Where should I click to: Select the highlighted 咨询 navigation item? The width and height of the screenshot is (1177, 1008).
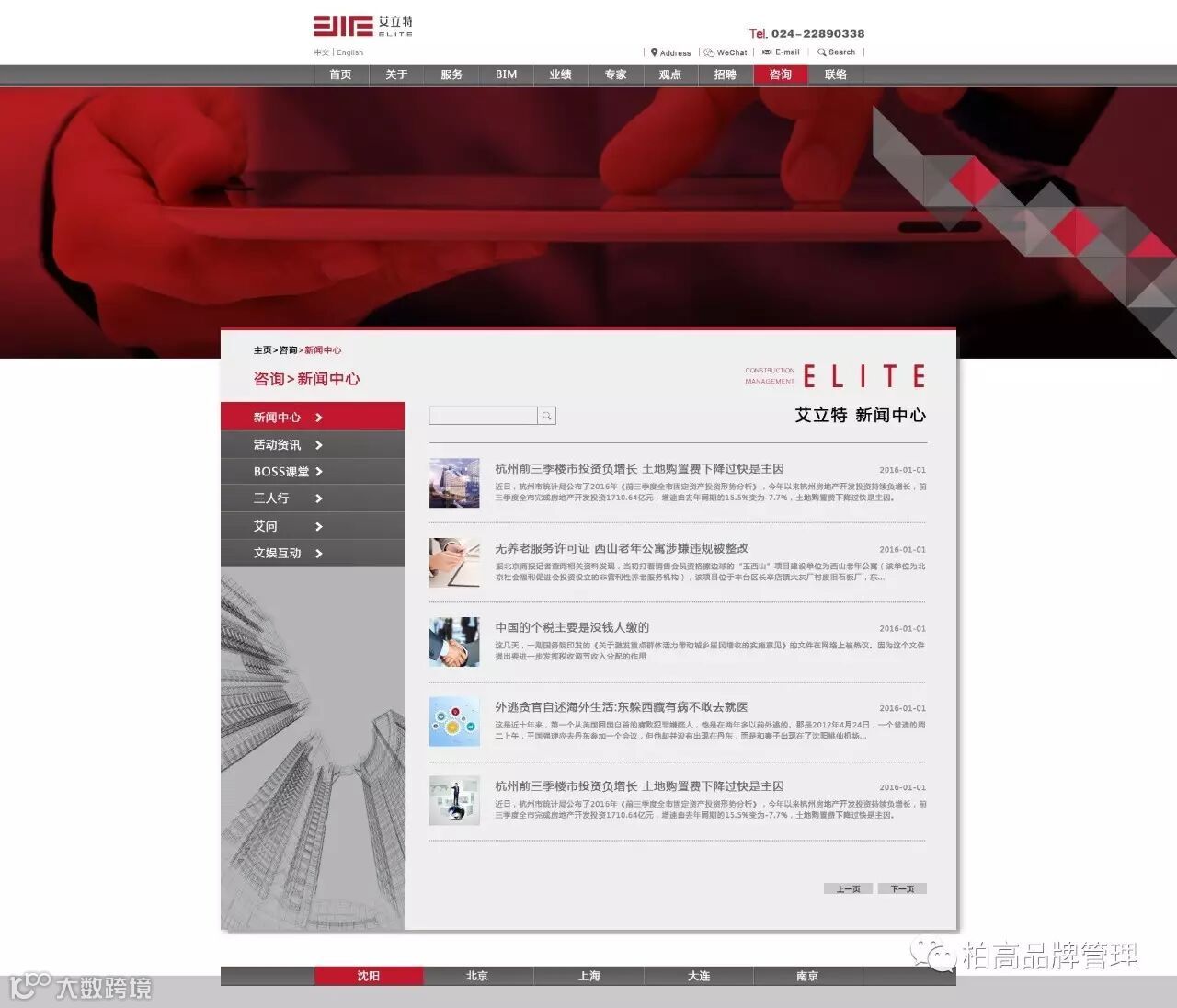[x=781, y=74]
